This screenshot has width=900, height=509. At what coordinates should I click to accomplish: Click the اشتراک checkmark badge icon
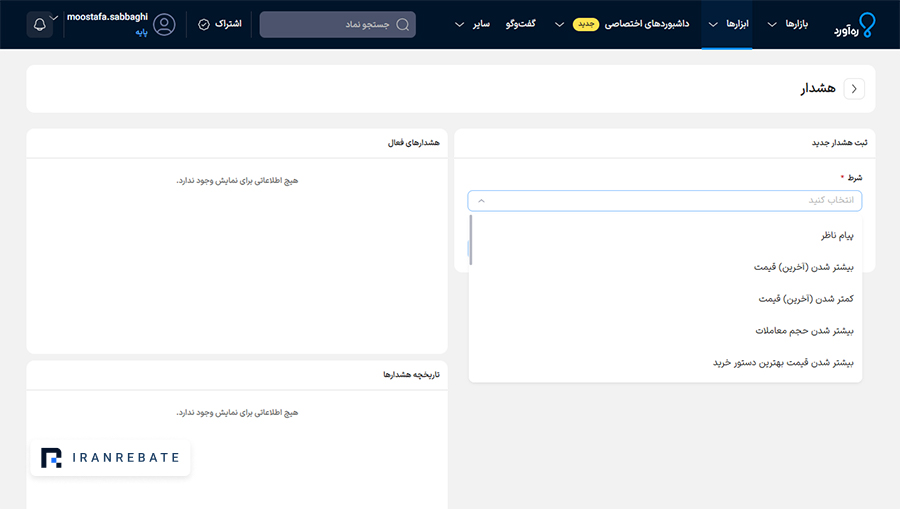(x=204, y=25)
